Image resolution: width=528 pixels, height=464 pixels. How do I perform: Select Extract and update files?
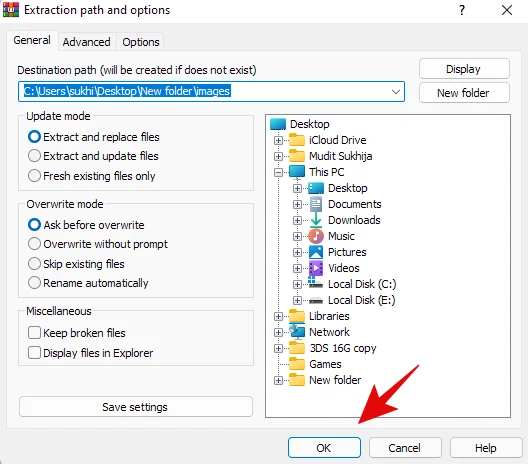pyautogui.click(x=93, y=156)
